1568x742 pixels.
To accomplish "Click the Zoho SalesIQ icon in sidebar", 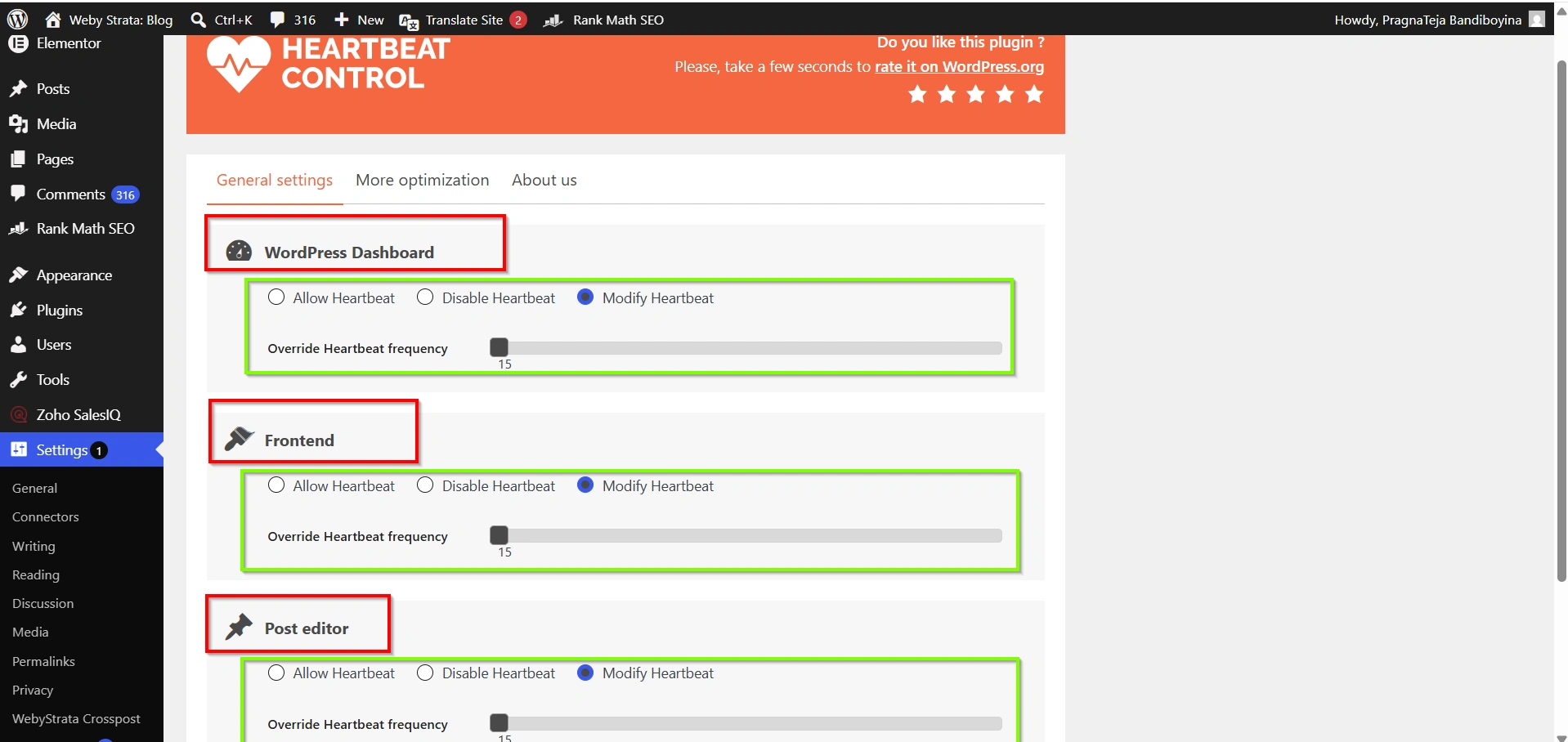I will pos(18,415).
